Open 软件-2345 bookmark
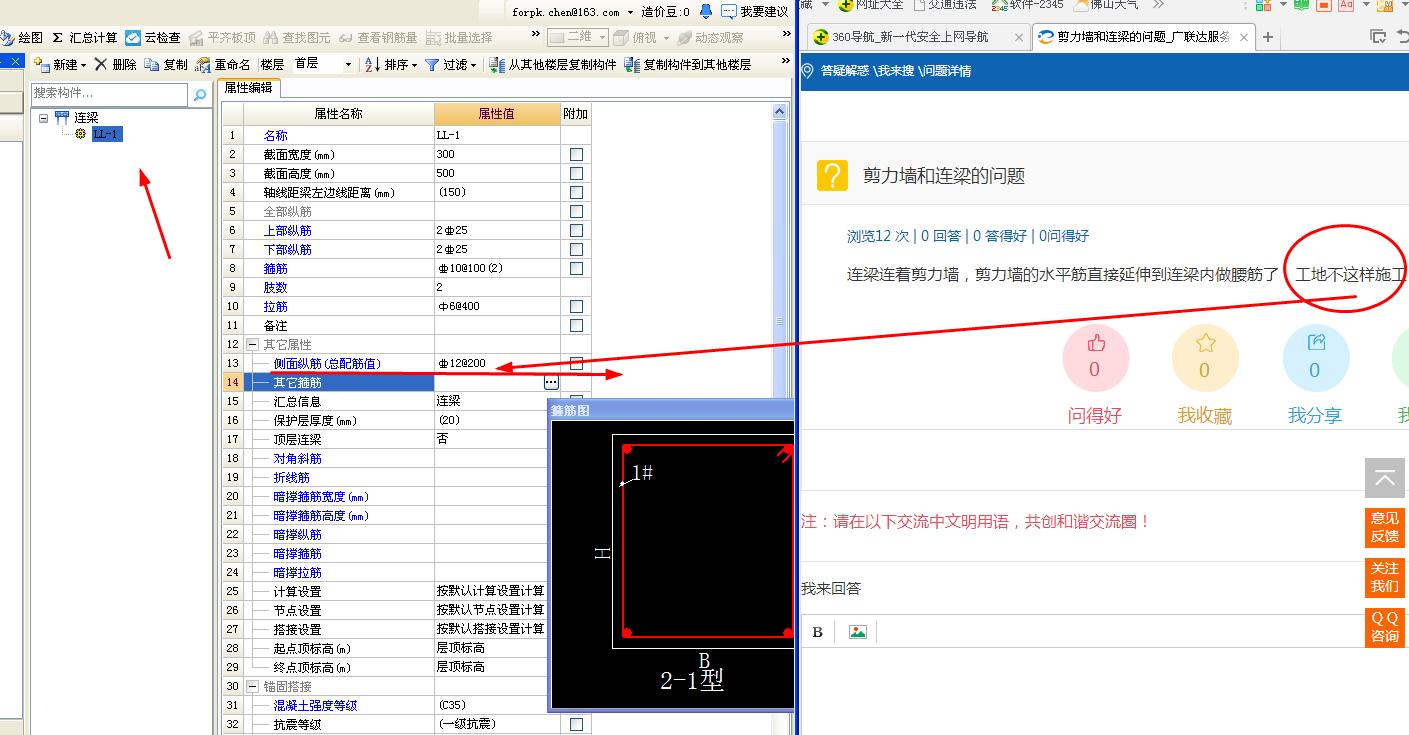1409x735 pixels. [x=1027, y=5]
